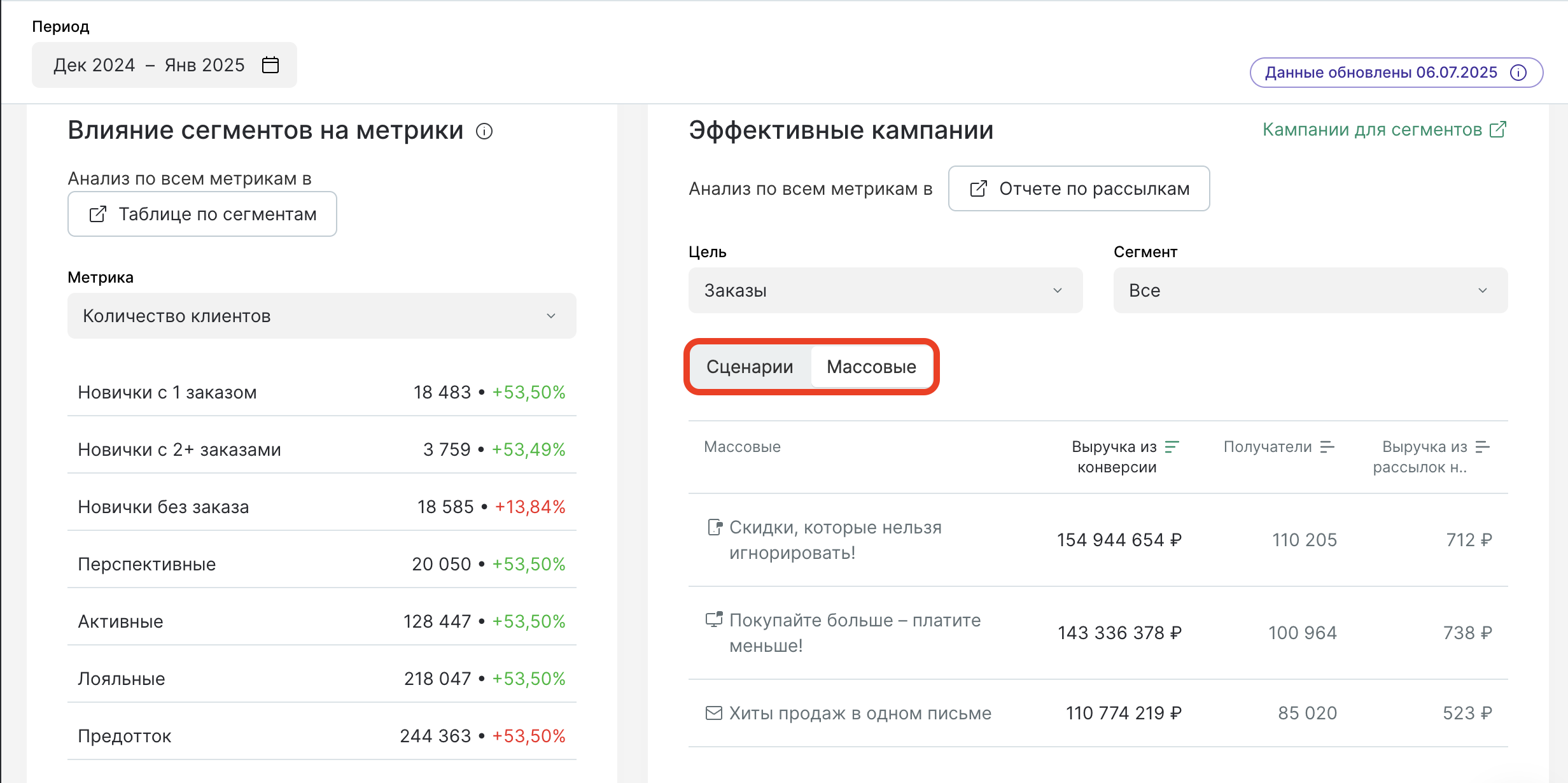The image size is (1568, 783).
Task: Click the revenue value 154 944 654 ₽
Action: click(x=1119, y=540)
